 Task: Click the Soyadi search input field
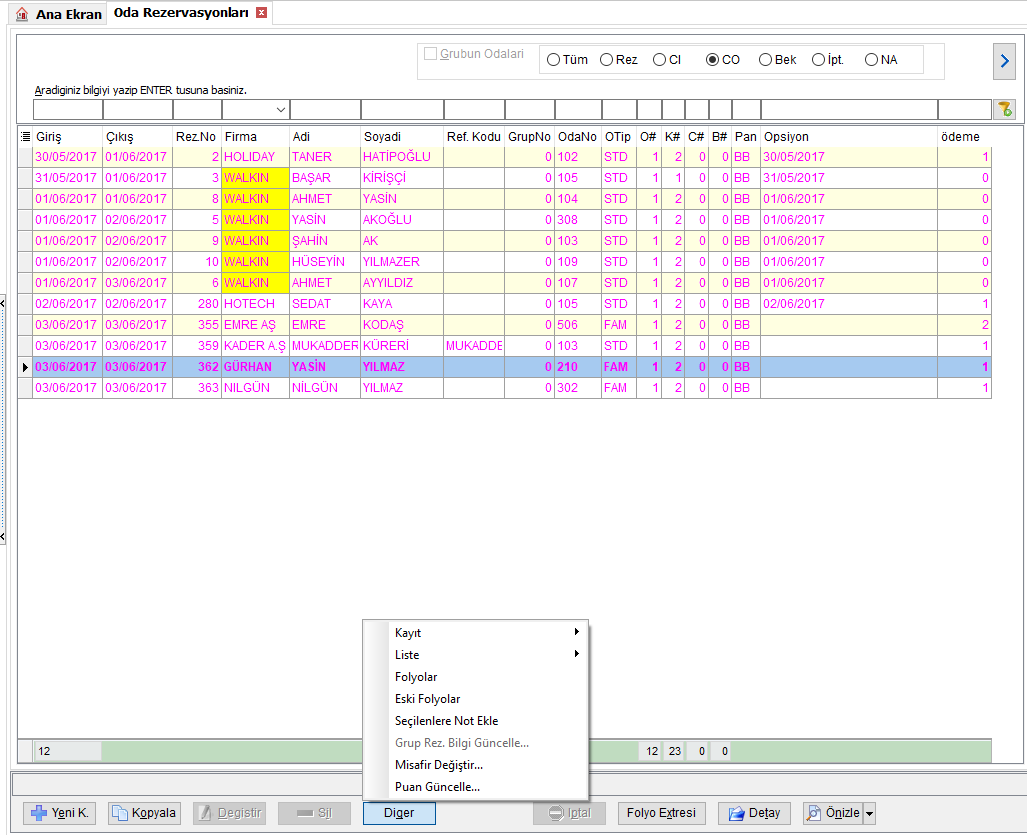tap(402, 109)
